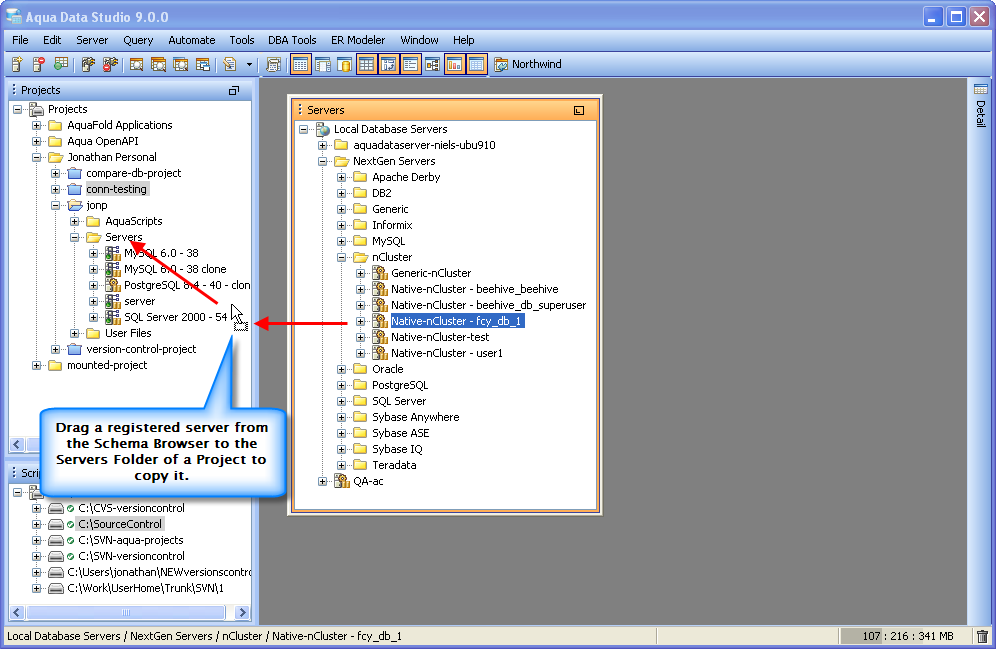The image size is (996, 649).
Task: Open the Query menu
Action: [138, 40]
